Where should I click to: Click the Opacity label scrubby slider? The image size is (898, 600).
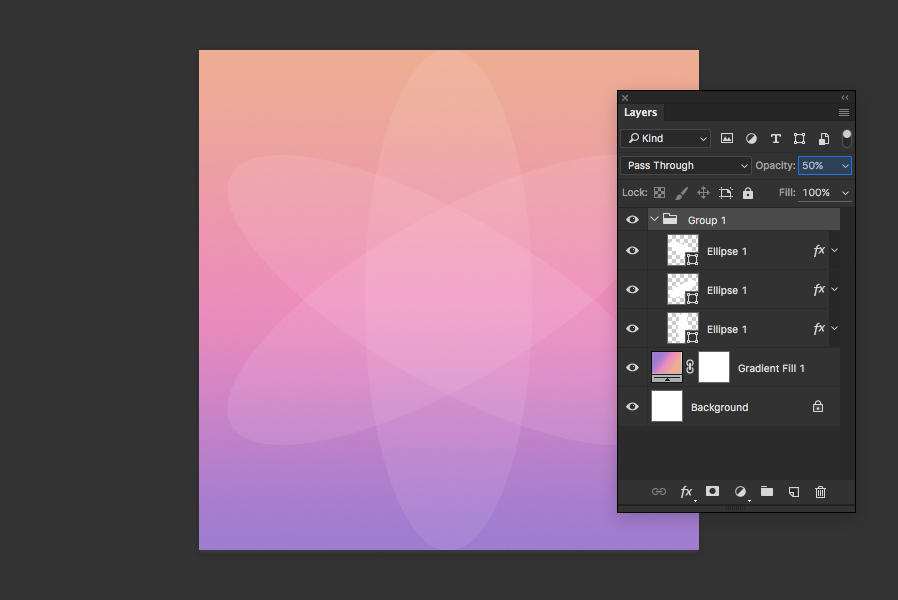tap(775, 165)
